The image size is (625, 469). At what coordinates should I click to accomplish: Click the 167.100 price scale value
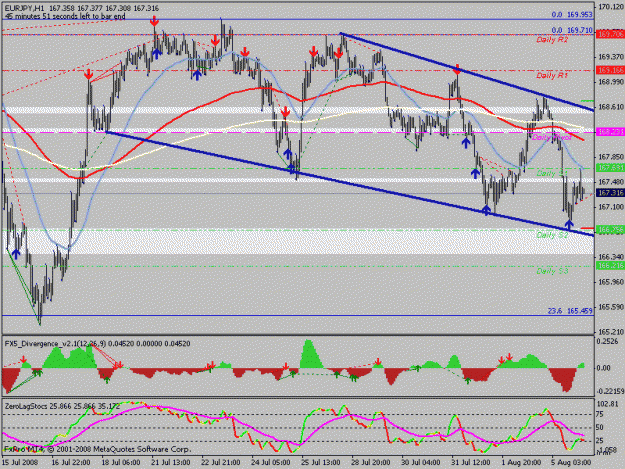coord(611,207)
